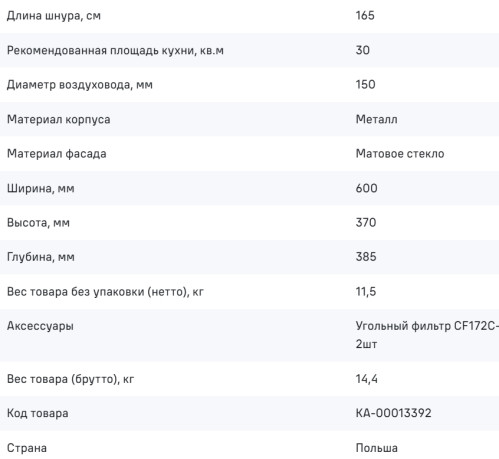This screenshot has height=459, width=499.
Task: Select the 'Высота, мм' label
Action: tap(38, 223)
